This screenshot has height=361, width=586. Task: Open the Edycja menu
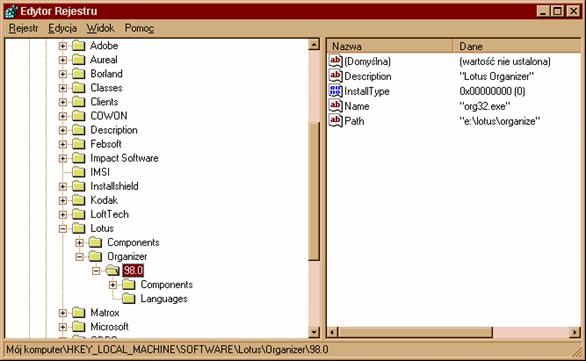tap(62, 28)
